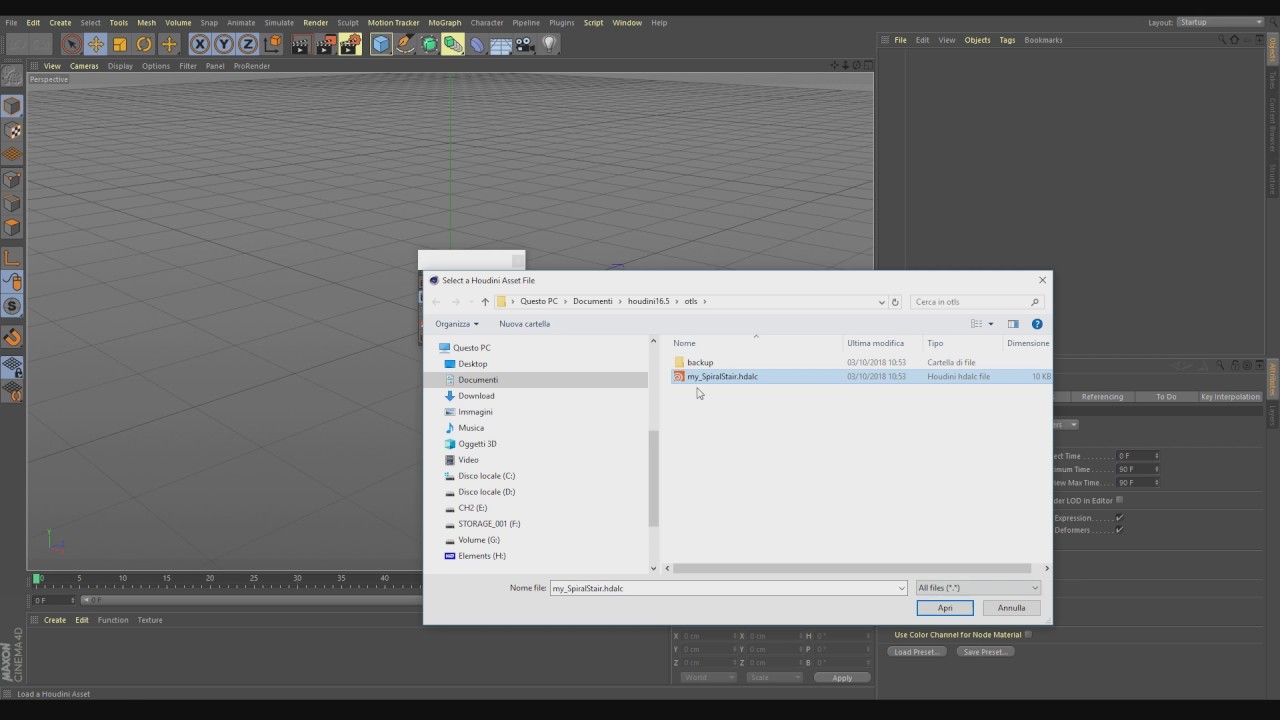Screen dimensions: 1280x720
Task: Click the timeline playhead marker at frame 0
Action: 37,578
